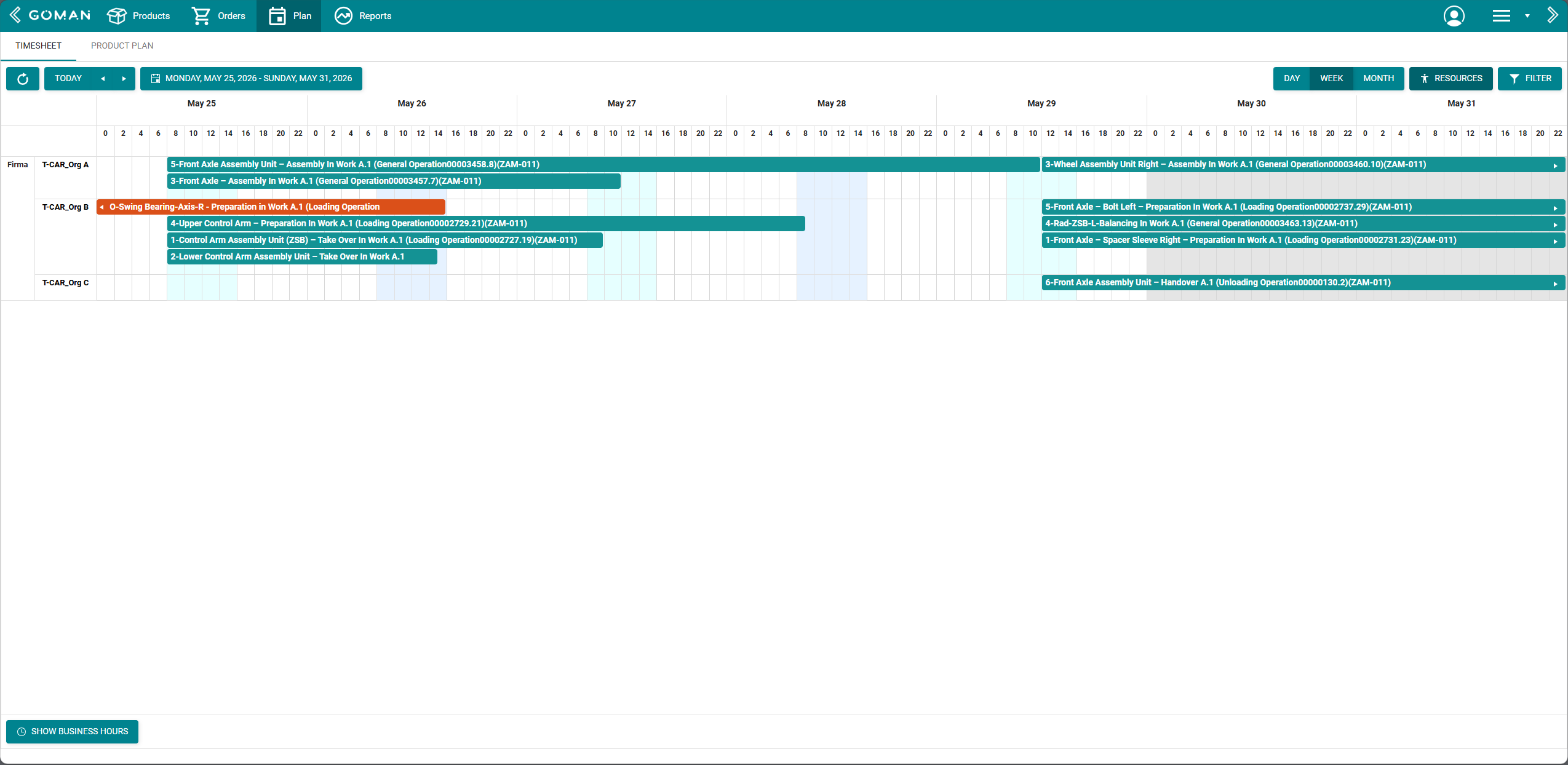The width and height of the screenshot is (1568, 765).
Task: Open the Reports section
Action: [363, 16]
